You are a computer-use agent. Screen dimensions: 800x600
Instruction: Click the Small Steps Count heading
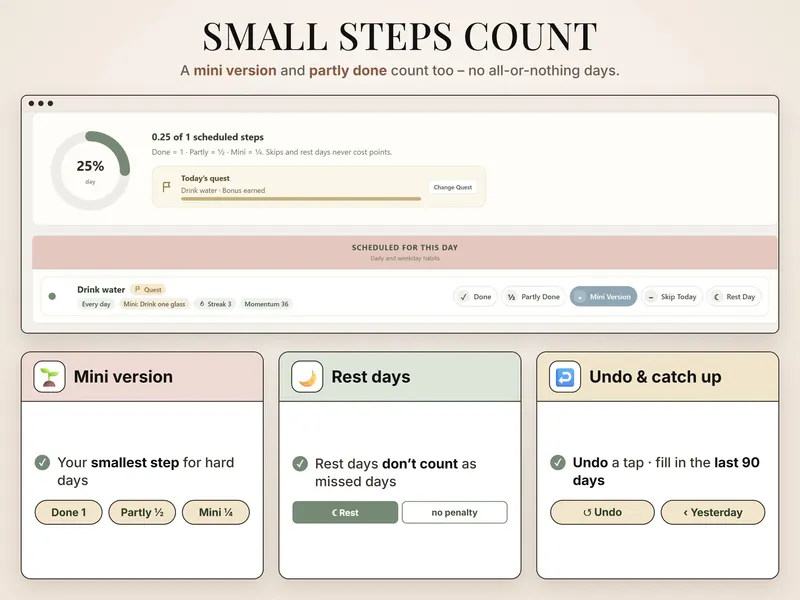[x=400, y=37]
